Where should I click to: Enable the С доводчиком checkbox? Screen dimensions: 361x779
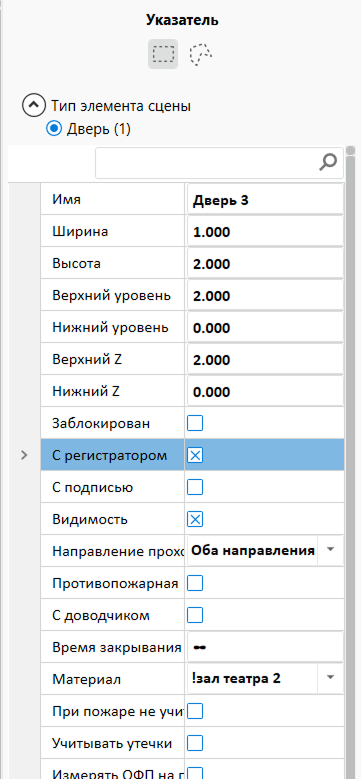(195, 616)
